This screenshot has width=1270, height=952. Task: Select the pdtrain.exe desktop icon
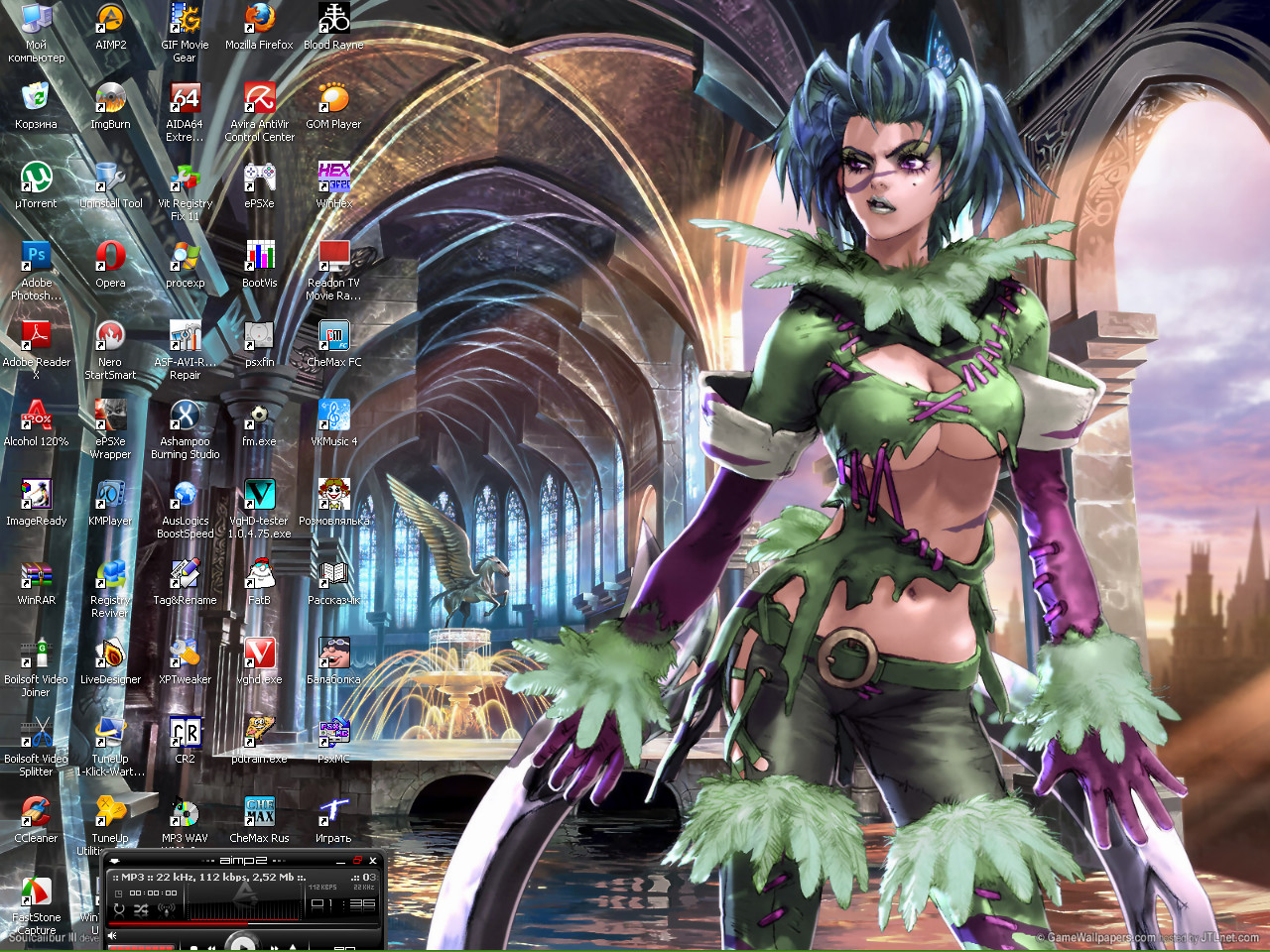[259, 733]
